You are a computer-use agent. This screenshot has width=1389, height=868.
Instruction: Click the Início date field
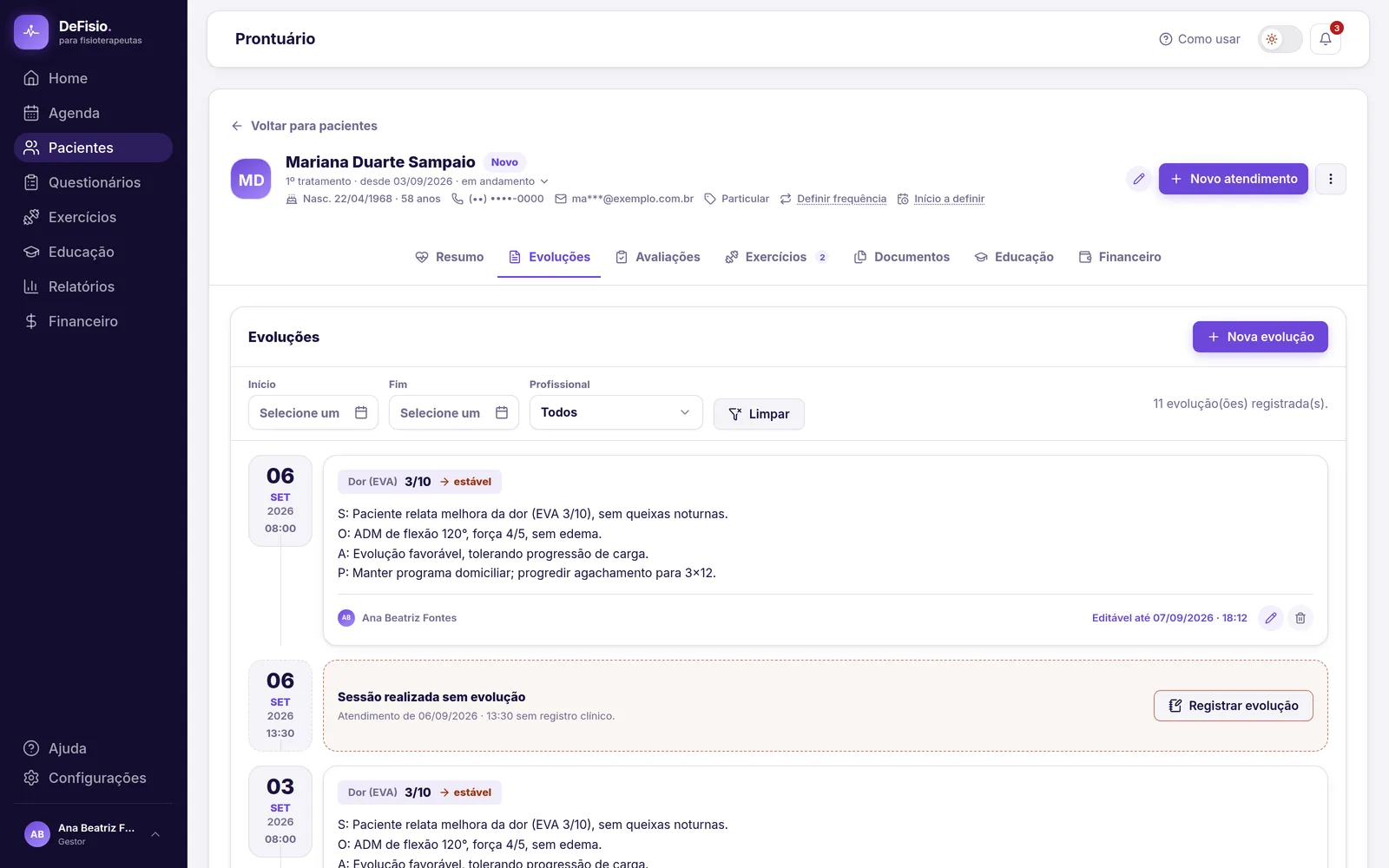pyautogui.click(x=313, y=412)
